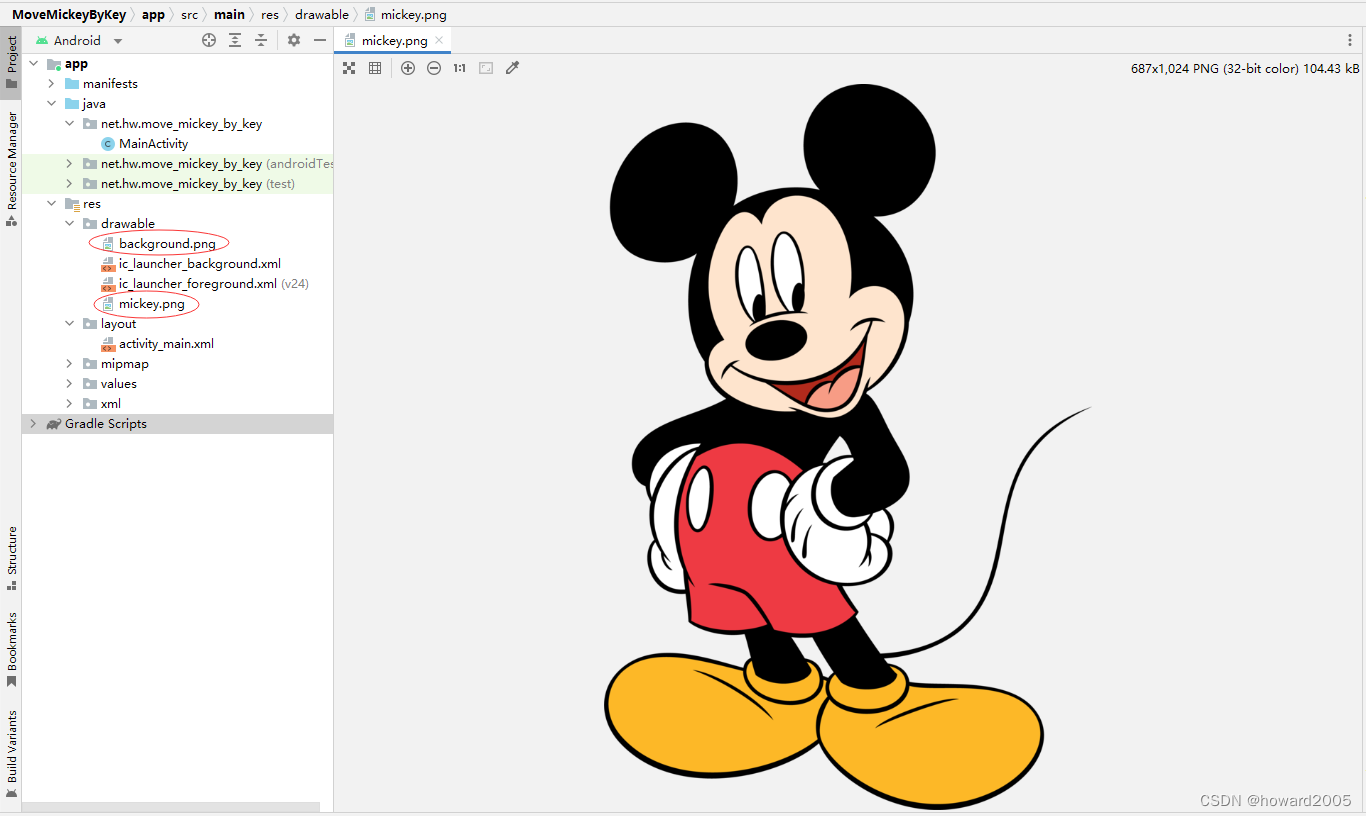This screenshot has height=816, width=1366.
Task: Set image zoom to actual size 1:1
Action: (460, 68)
